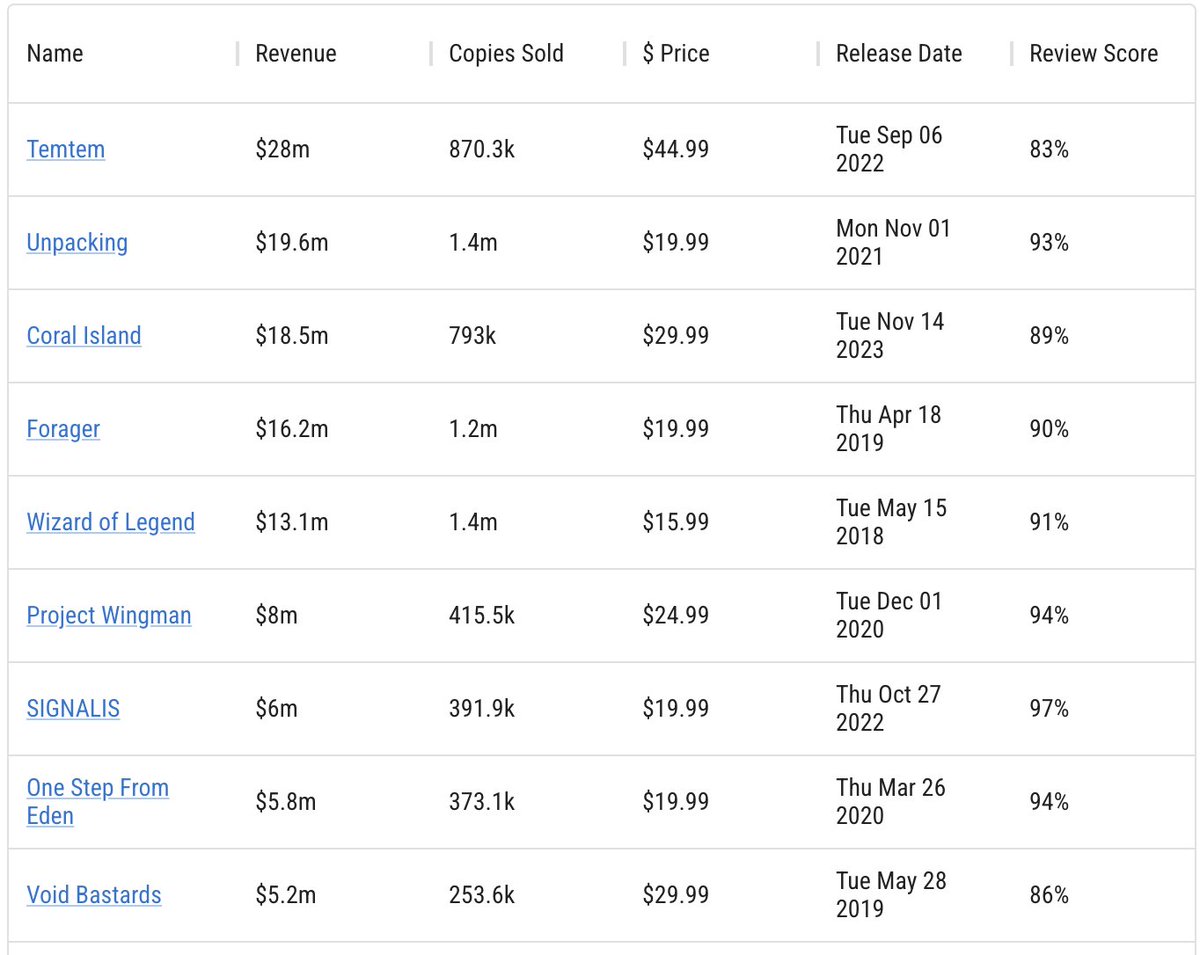
Task: Select the Tue Sep 06 2022 date
Action: pos(890,149)
